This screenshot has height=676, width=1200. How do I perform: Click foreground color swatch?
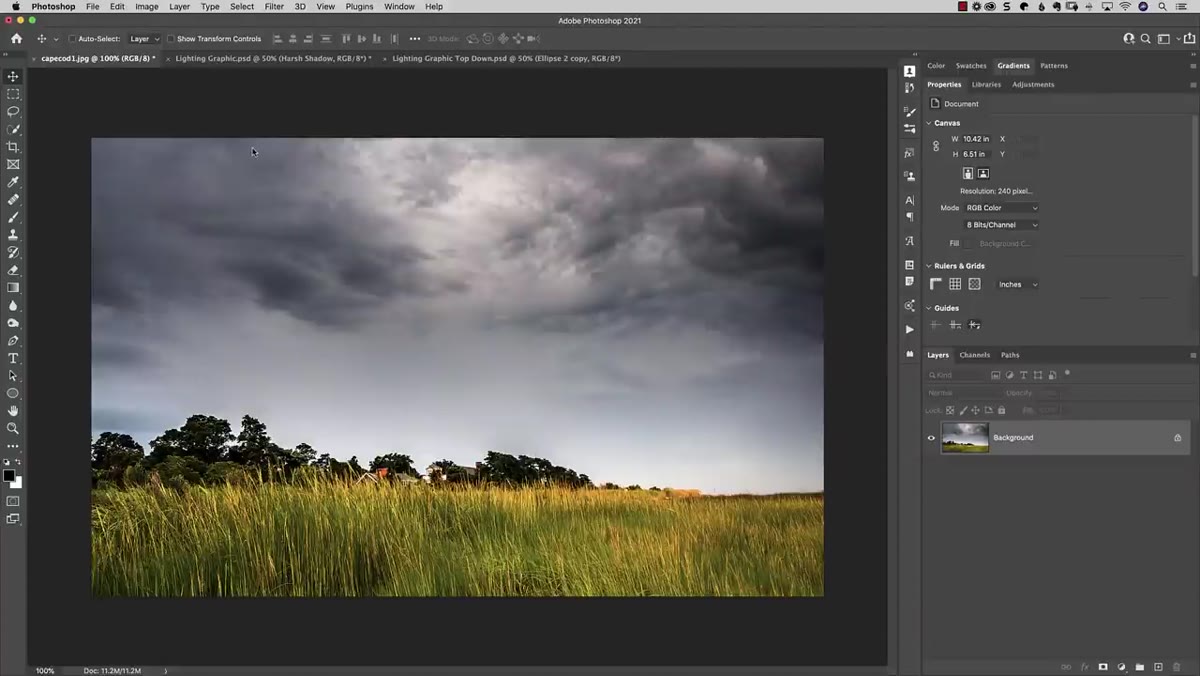[9, 476]
